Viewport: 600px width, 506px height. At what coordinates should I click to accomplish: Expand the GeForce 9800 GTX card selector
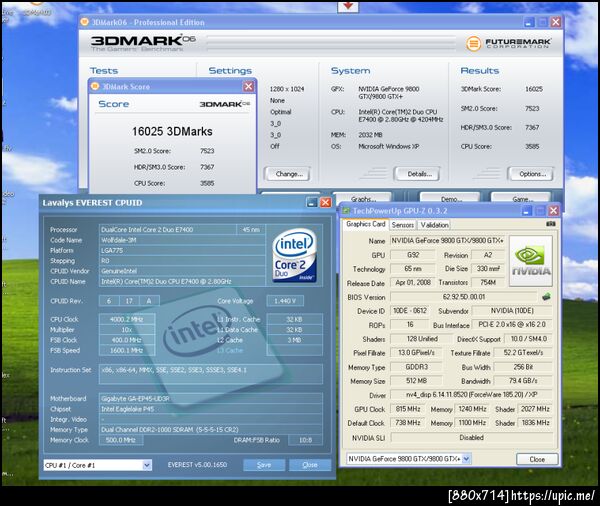(409, 459)
